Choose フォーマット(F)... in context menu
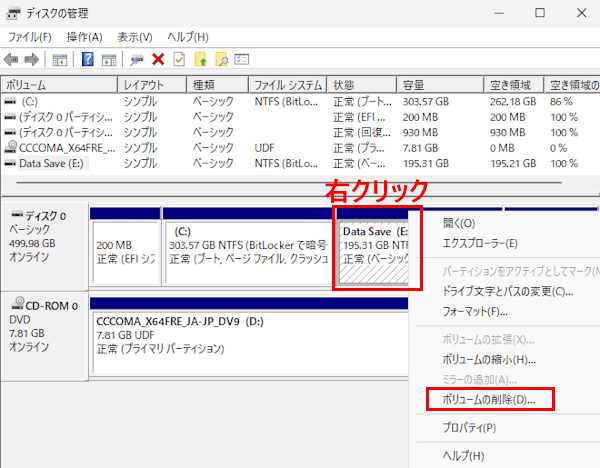Screen dimensions: 600x468 (475, 311)
